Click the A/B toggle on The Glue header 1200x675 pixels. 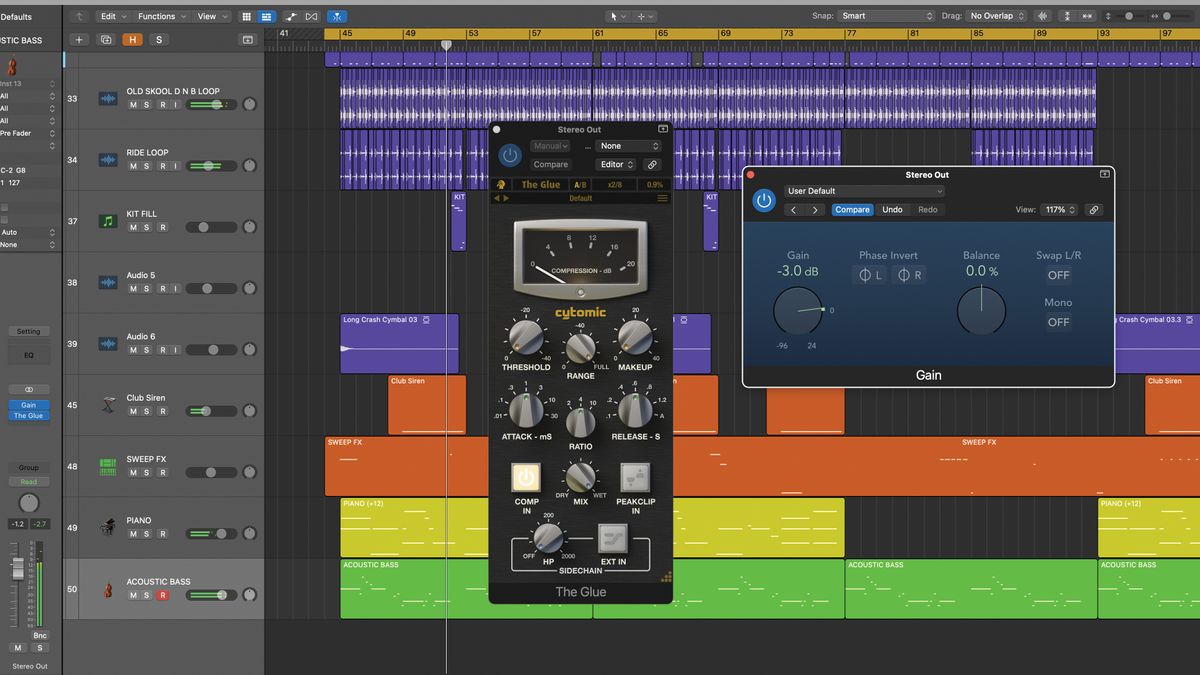click(x=580, y=184)
